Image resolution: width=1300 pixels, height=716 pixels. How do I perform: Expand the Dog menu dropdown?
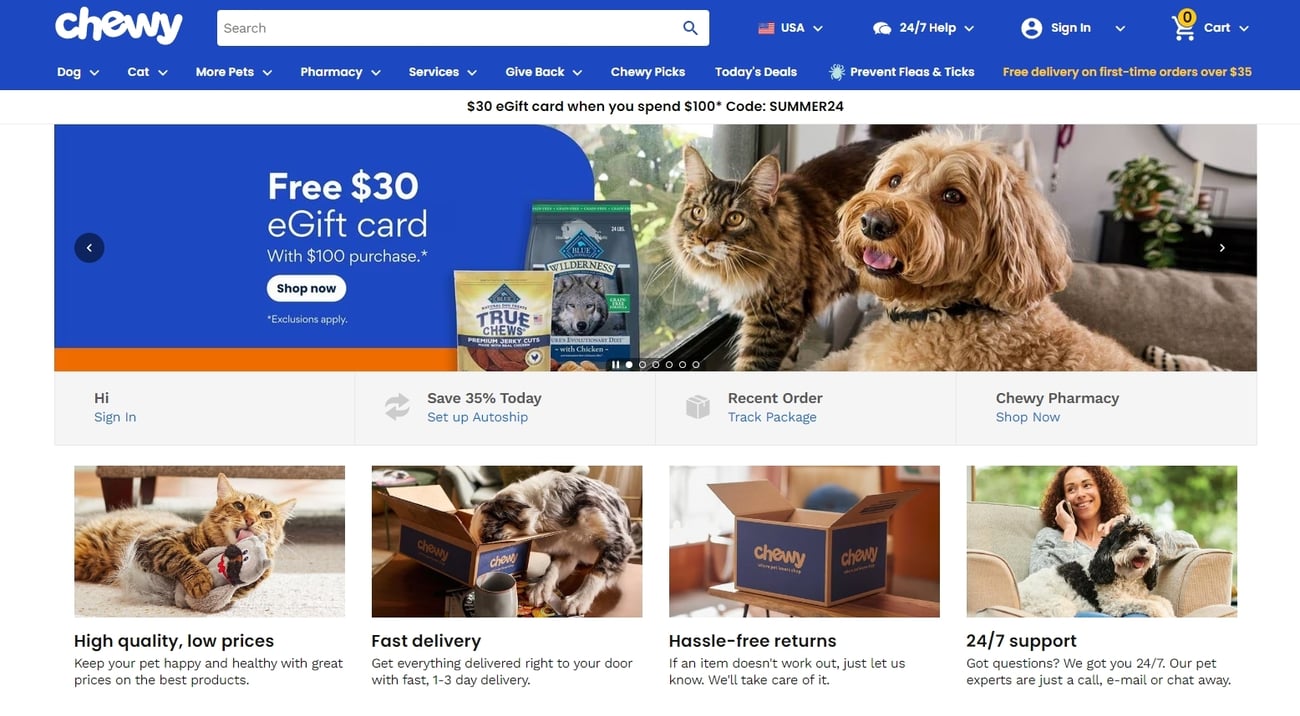point(78,72)
